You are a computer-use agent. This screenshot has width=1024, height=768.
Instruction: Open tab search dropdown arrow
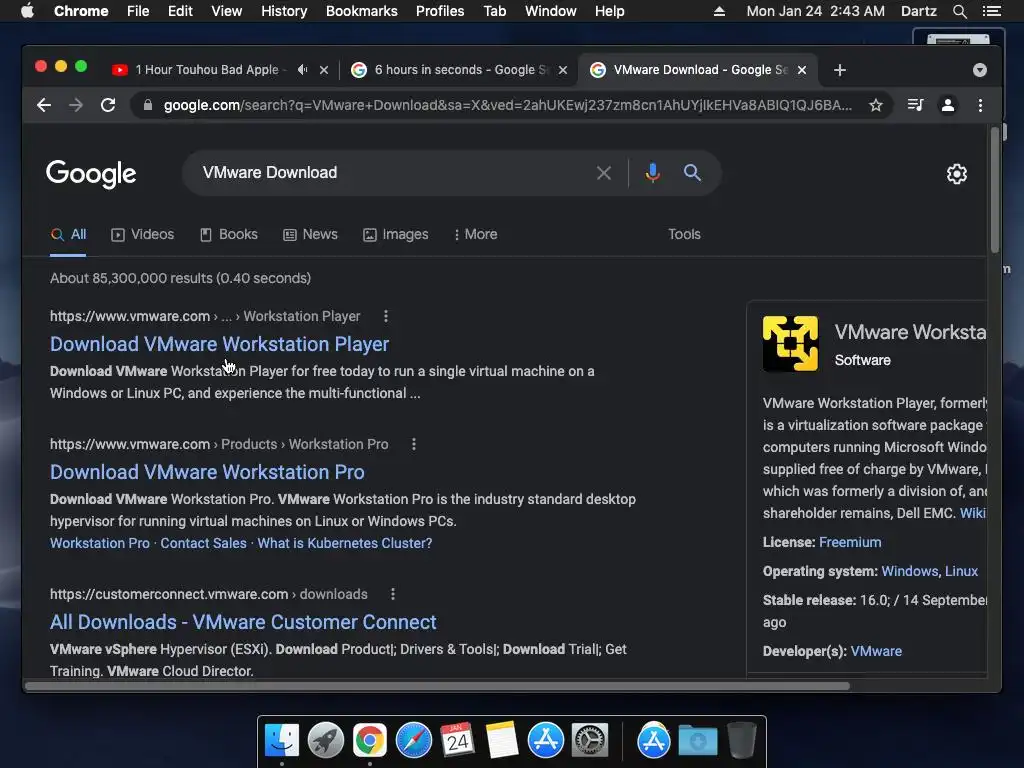click(980, 70)
